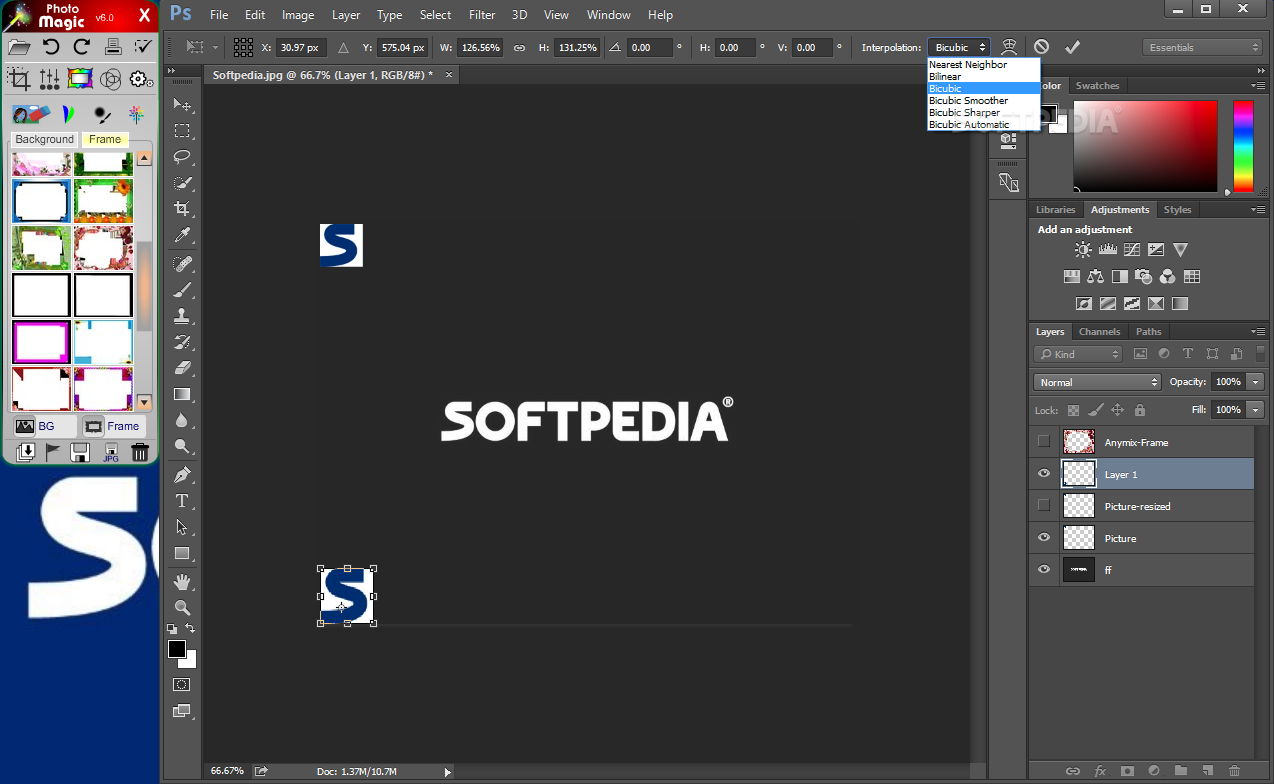Select the Quick Selection tool
Viewport: 1274px width, 784px height.
point(183,183)
